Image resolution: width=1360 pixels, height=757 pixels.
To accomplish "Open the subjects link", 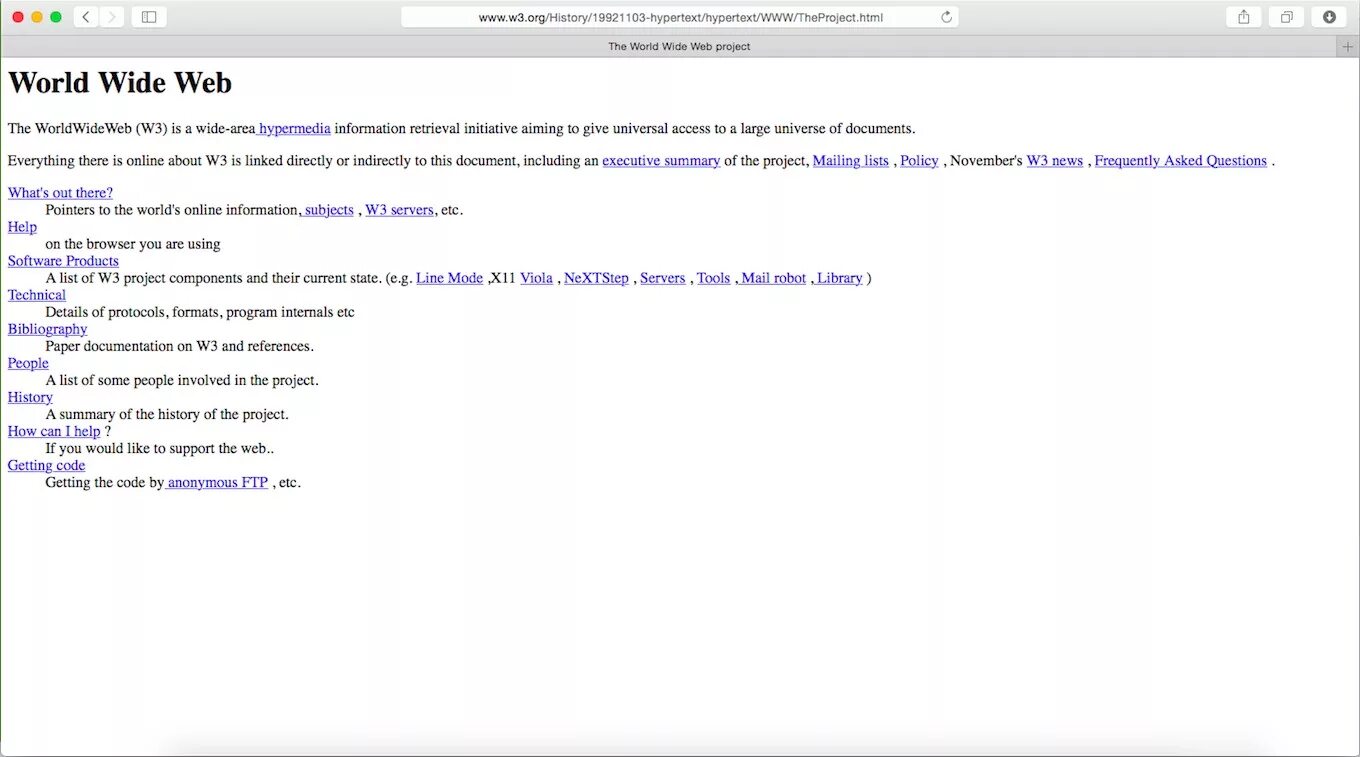I will pos(327,209).
